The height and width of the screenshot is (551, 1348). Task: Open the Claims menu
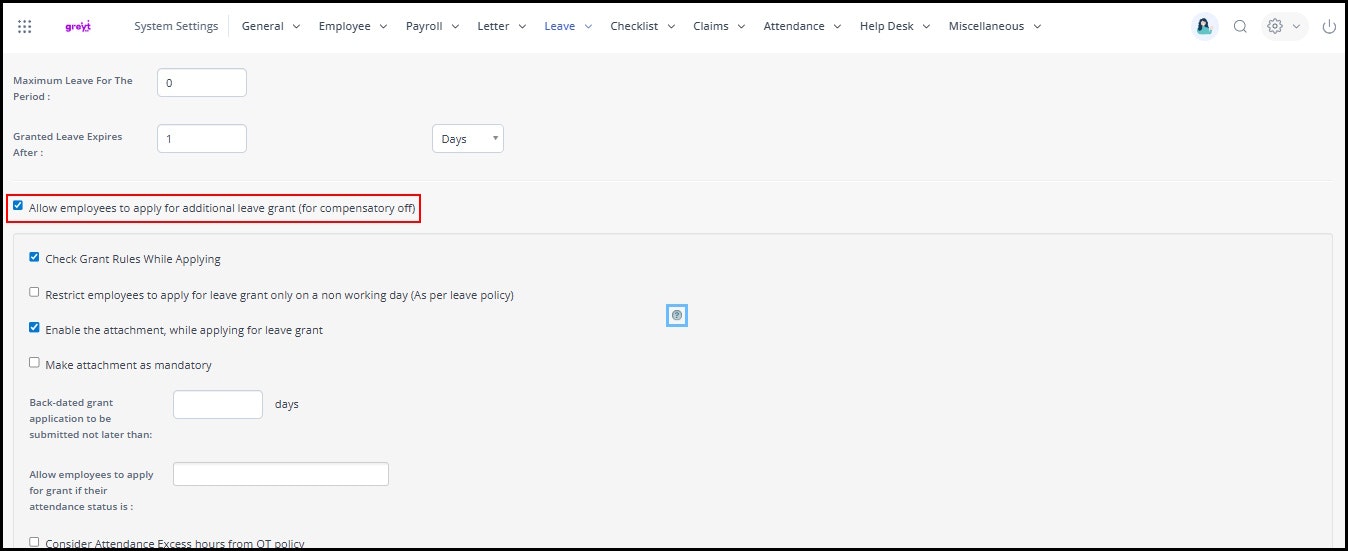coord(719,27)
